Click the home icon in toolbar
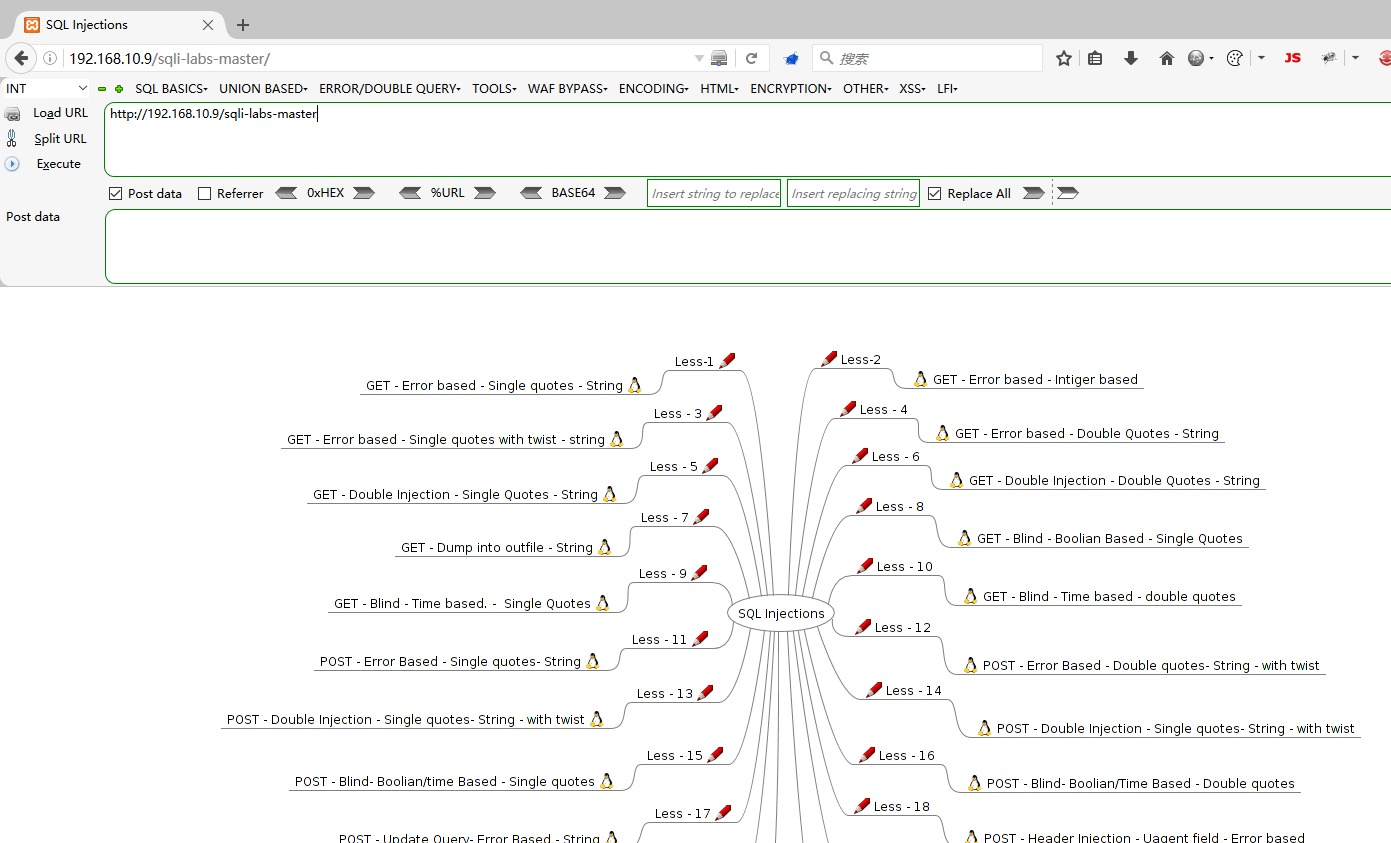Screen dimensions: 1391x843 [x=1166, y=58]
